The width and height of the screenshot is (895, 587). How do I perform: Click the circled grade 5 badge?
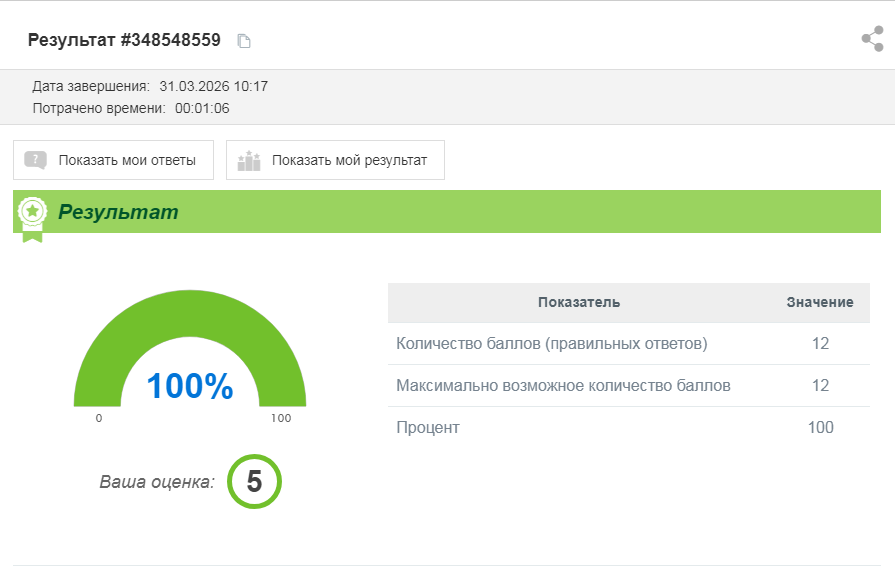(254, 482)
